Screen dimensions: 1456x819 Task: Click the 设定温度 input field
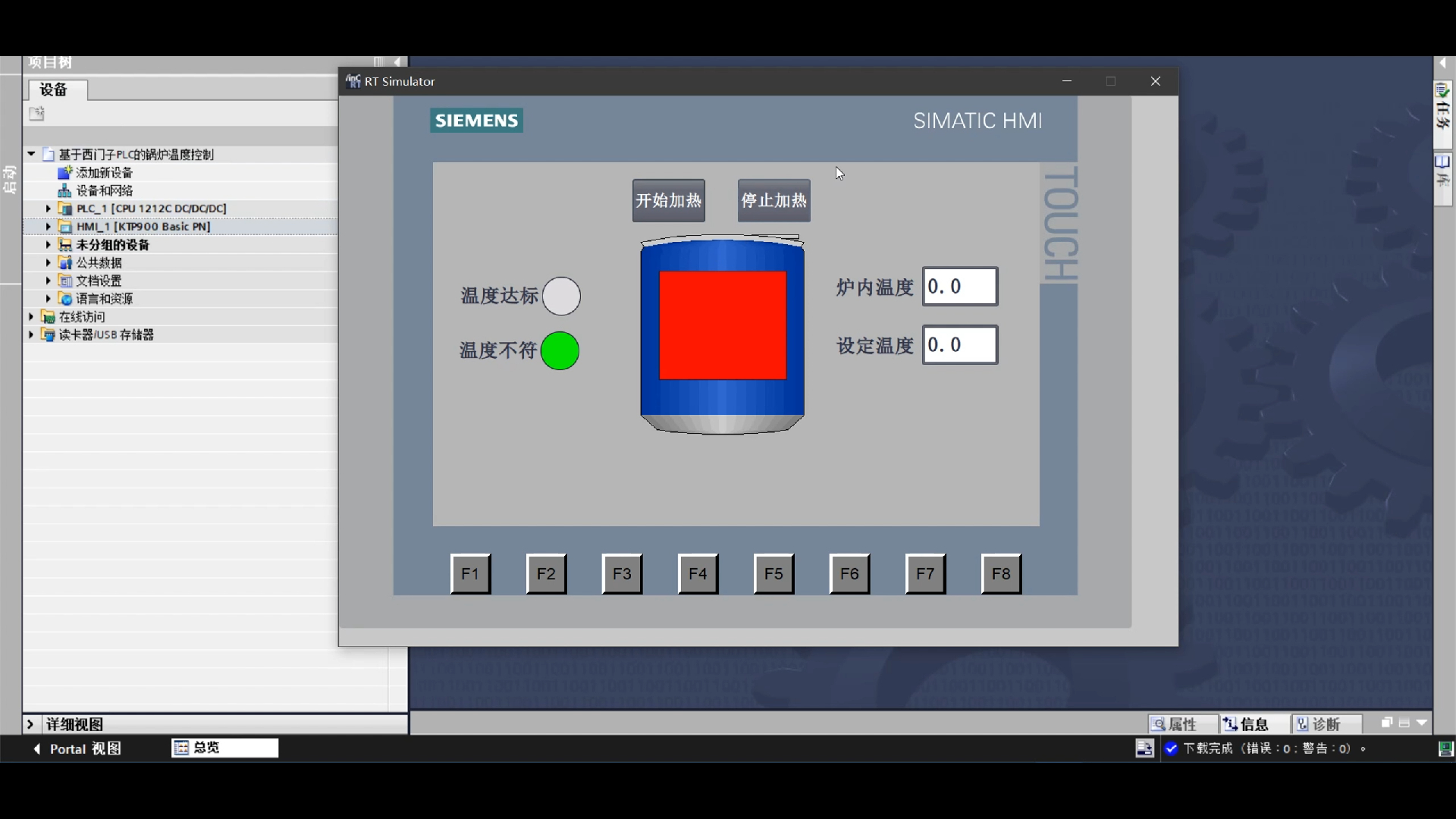(959, 346)
